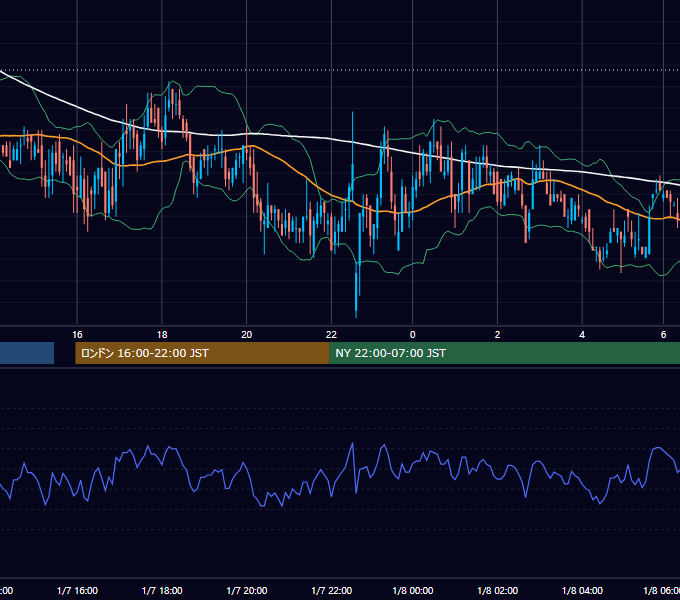This screenshot has height=600, width=680.
Task: Click the 6 hour label on price chart axis
Action: (x=663, y=335)
